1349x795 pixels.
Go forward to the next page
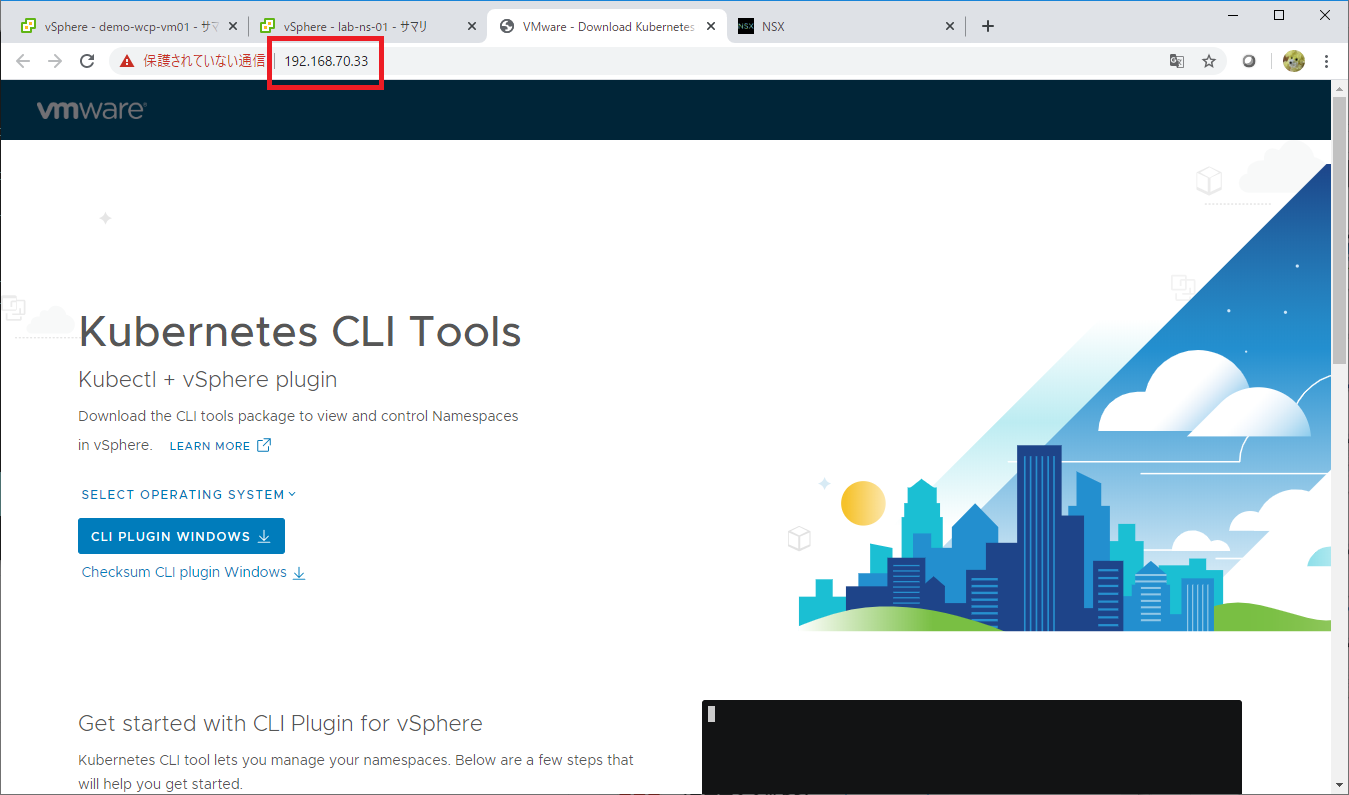click(55, 61)
